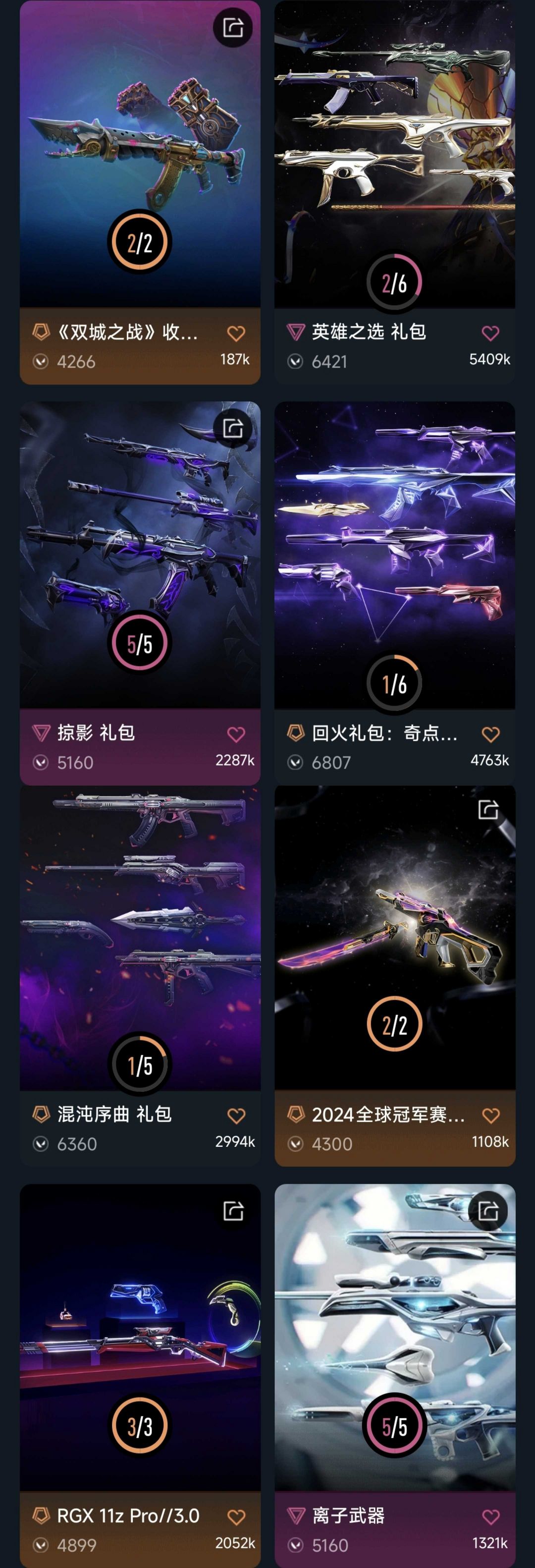Share the 《双城之战》 collection card
535x1568 pixels.
pyautogui.click(x=233, y=27)
